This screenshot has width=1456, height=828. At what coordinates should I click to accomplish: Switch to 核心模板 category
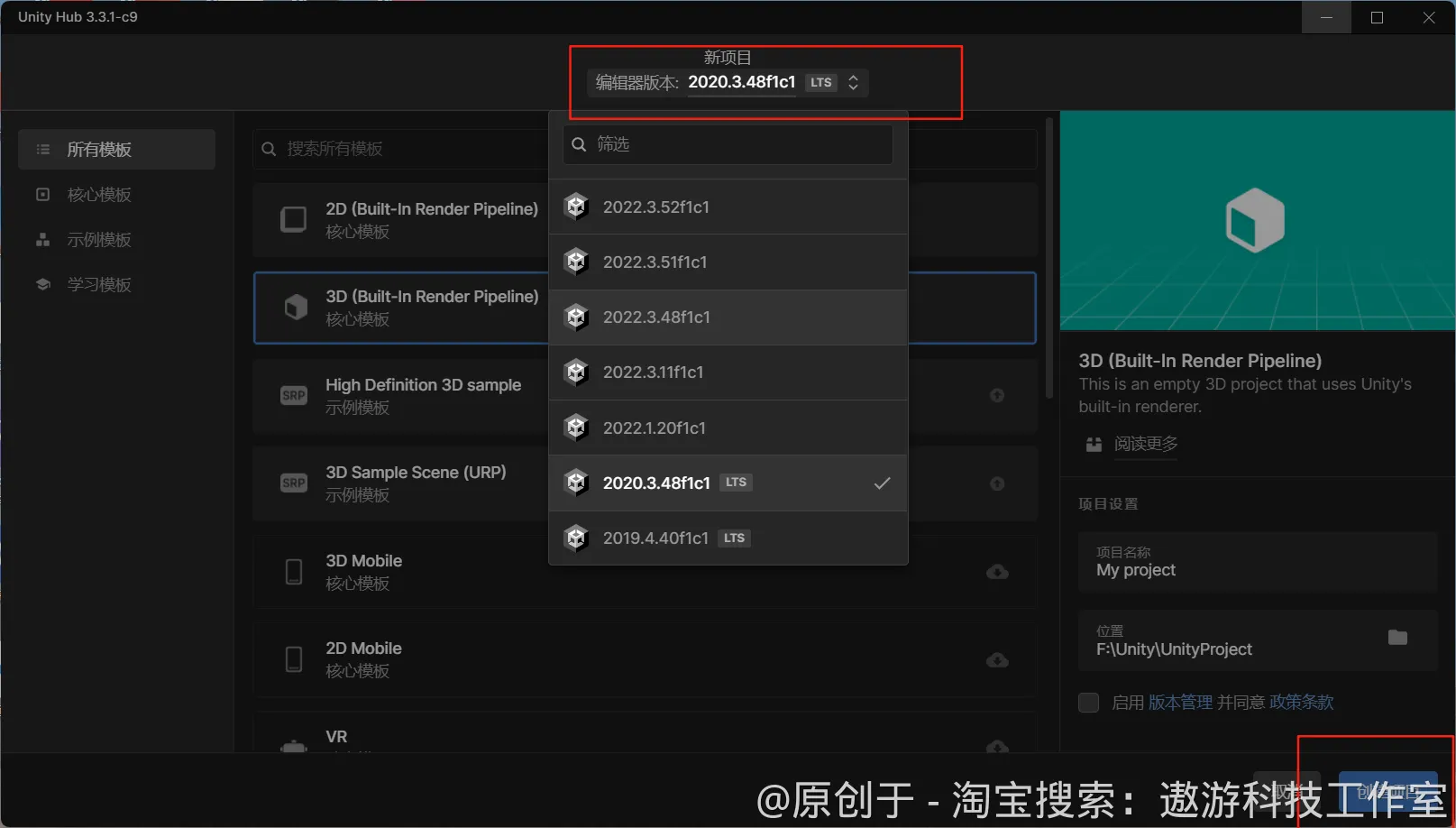(x=99, y=195)
